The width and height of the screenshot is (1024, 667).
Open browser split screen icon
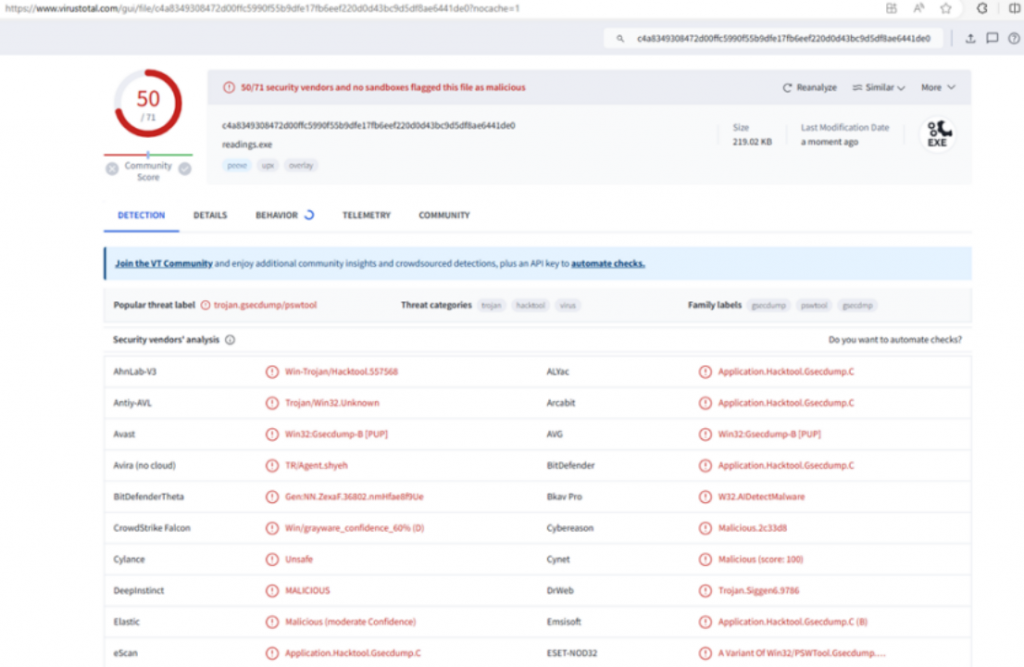1015,8
